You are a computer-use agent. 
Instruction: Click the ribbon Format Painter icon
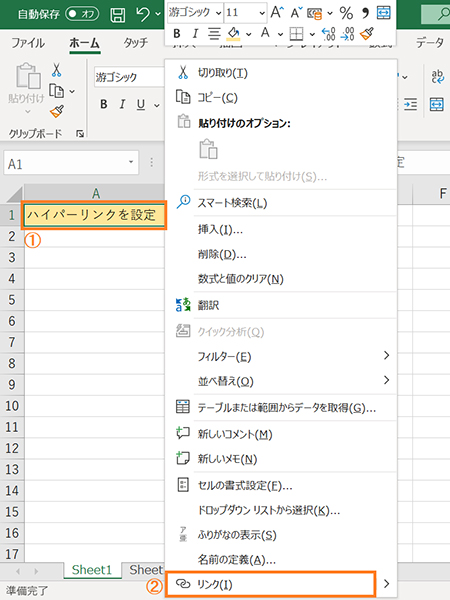57,111
